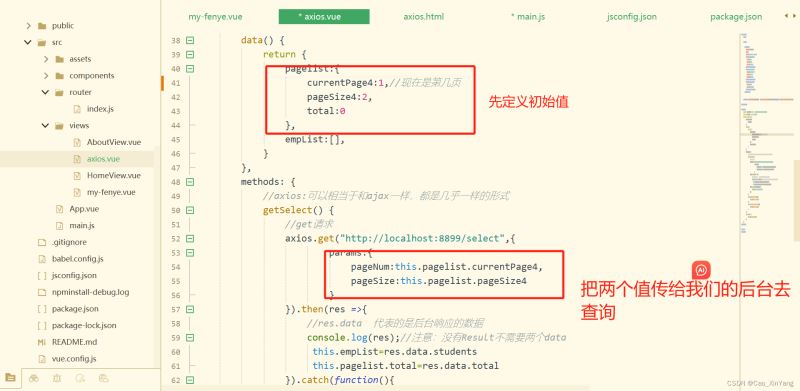Click the fourth bottom sidebar panel icon
The image size is (800, 391).
80,378
